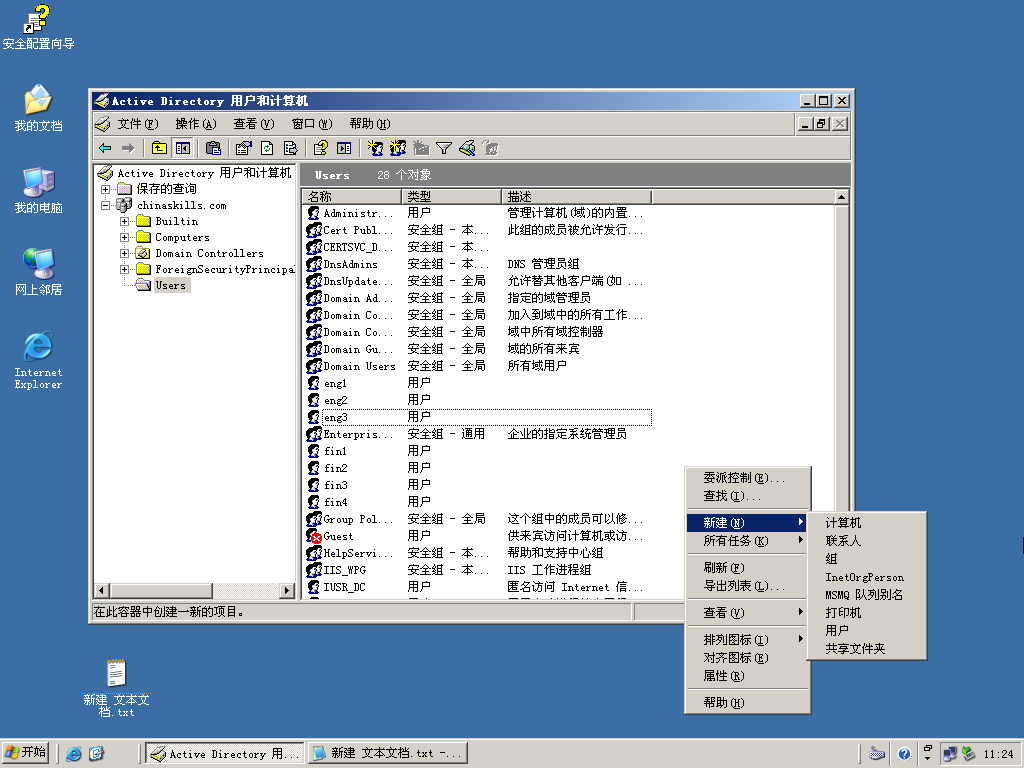Image resolution: width=1024 pixels, height=768 pixels.
Task: Click the network connection tray icon
Action: (x=950, y=754)
